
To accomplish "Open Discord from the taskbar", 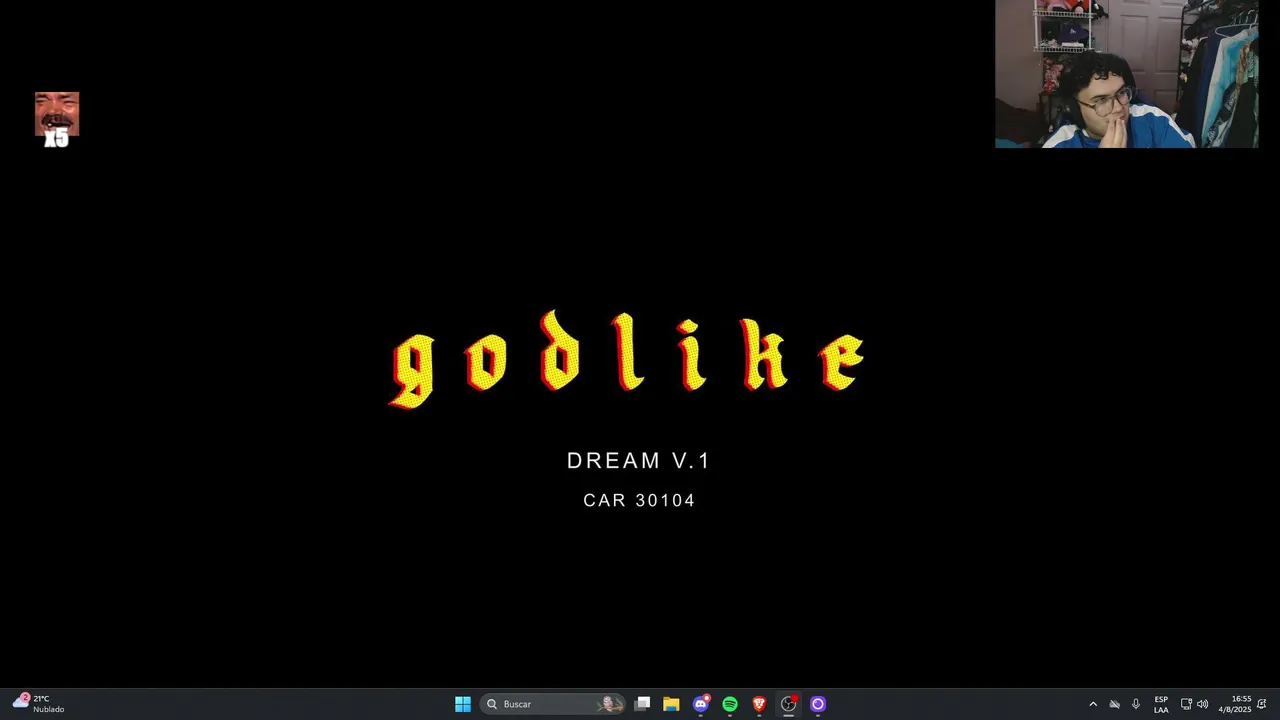I will (x=701, y=704).
